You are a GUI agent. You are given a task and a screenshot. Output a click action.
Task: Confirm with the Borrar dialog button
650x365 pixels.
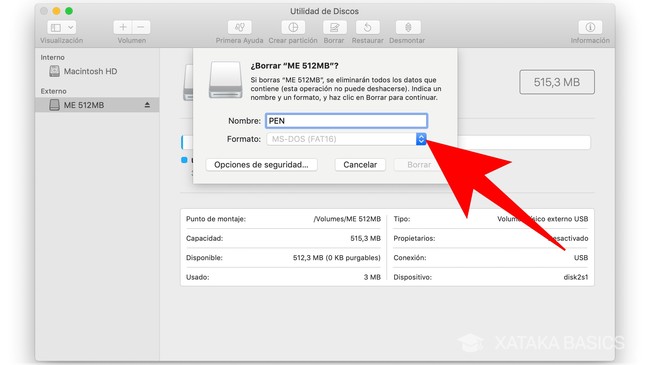[x=419, y=165]
